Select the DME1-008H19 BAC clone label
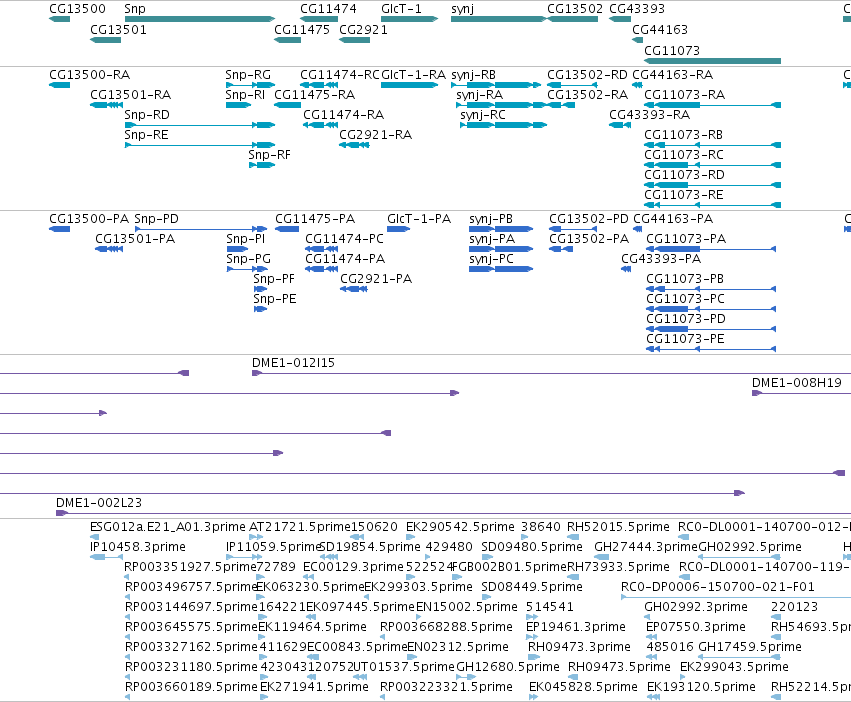The width and height of the screenshot is (851, 702). [x=796, y=383]
